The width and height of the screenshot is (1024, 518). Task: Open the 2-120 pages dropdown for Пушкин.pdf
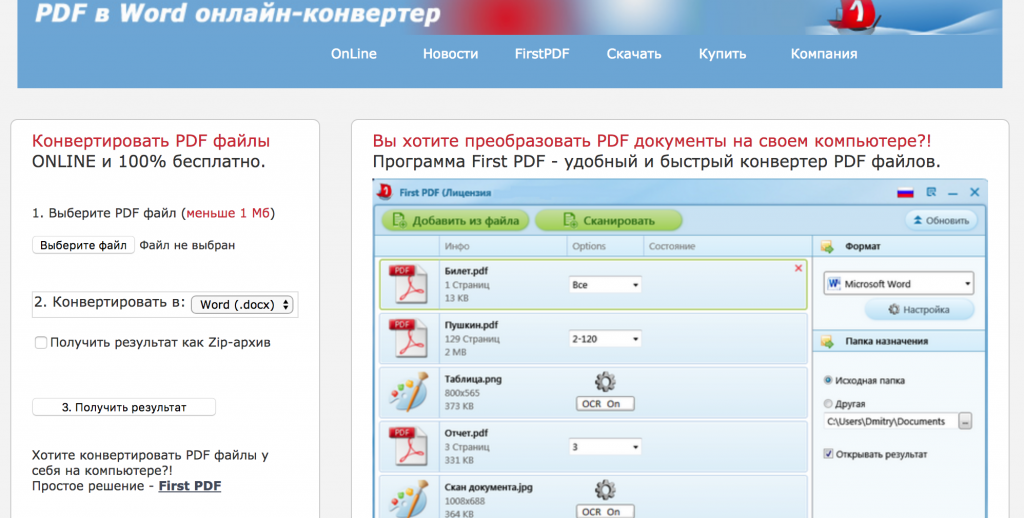click(605, 339)
